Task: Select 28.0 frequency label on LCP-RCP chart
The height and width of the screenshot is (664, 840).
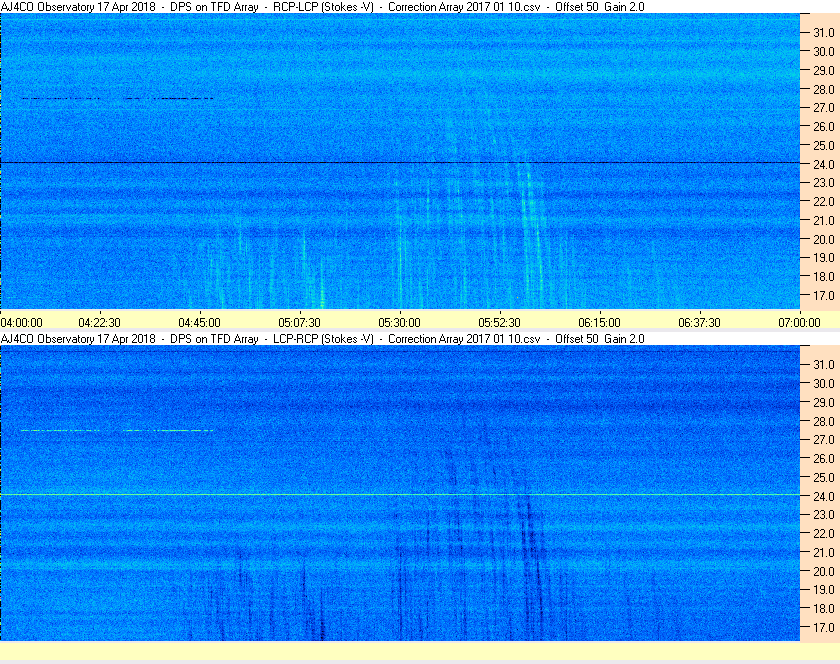Action: click(x=824, y=421)
